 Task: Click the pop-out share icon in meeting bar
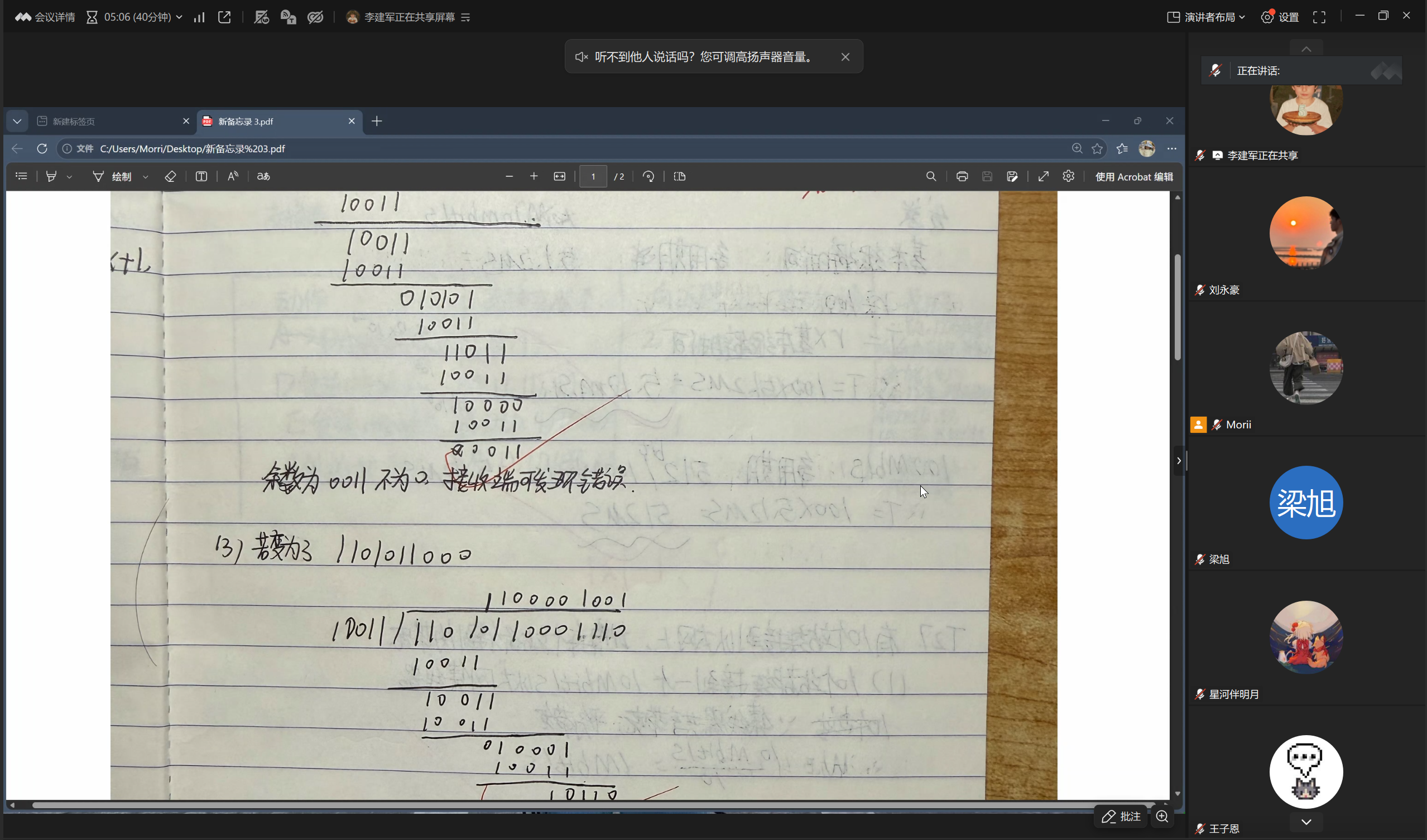coord(224,17)
